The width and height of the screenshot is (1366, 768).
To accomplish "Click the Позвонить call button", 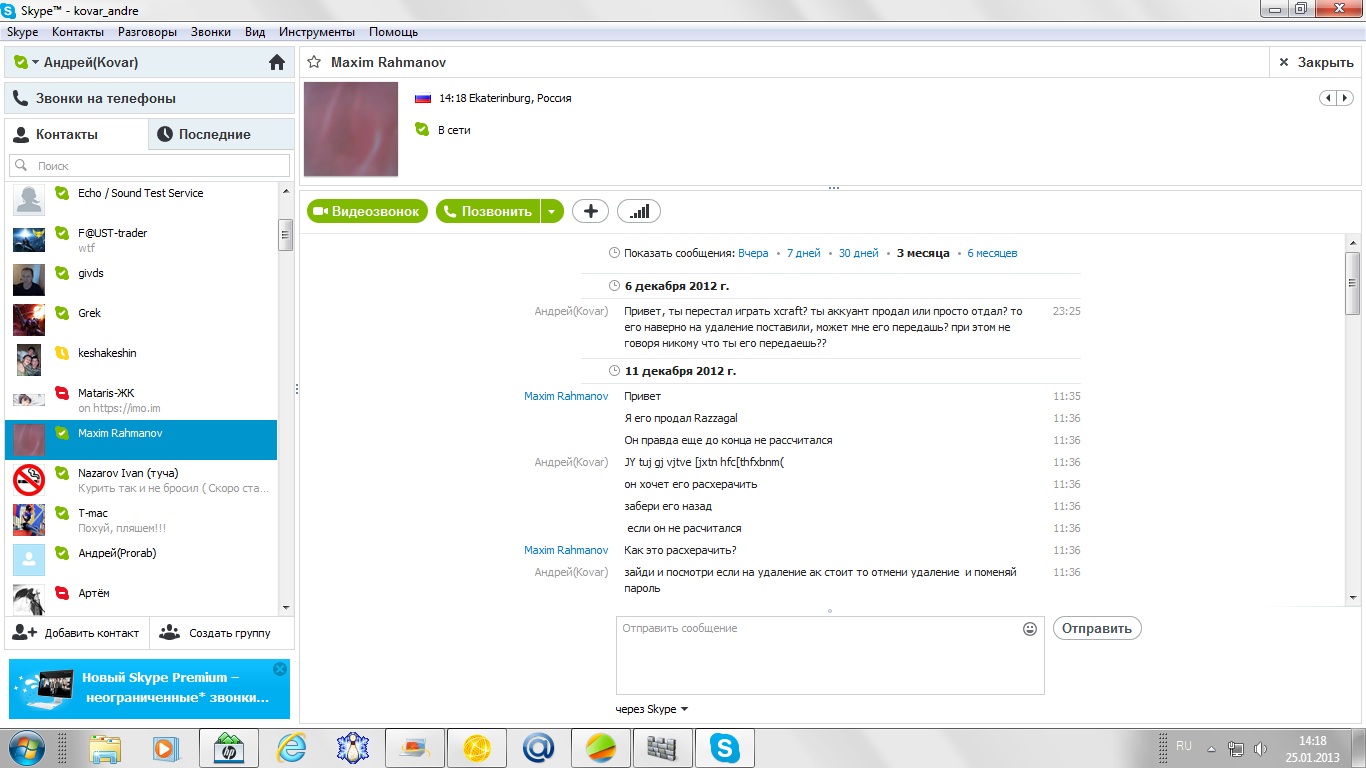I will tap(488, 211).
